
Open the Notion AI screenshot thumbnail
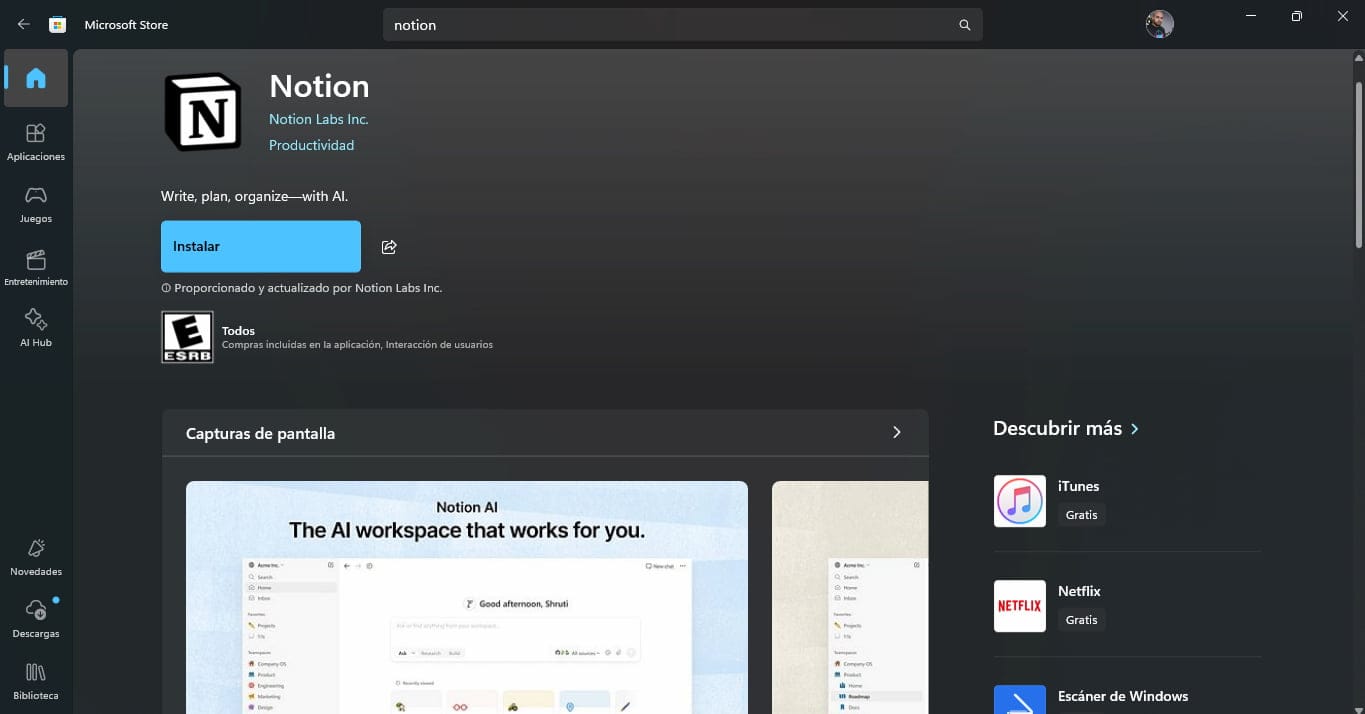tap(467, 597)
